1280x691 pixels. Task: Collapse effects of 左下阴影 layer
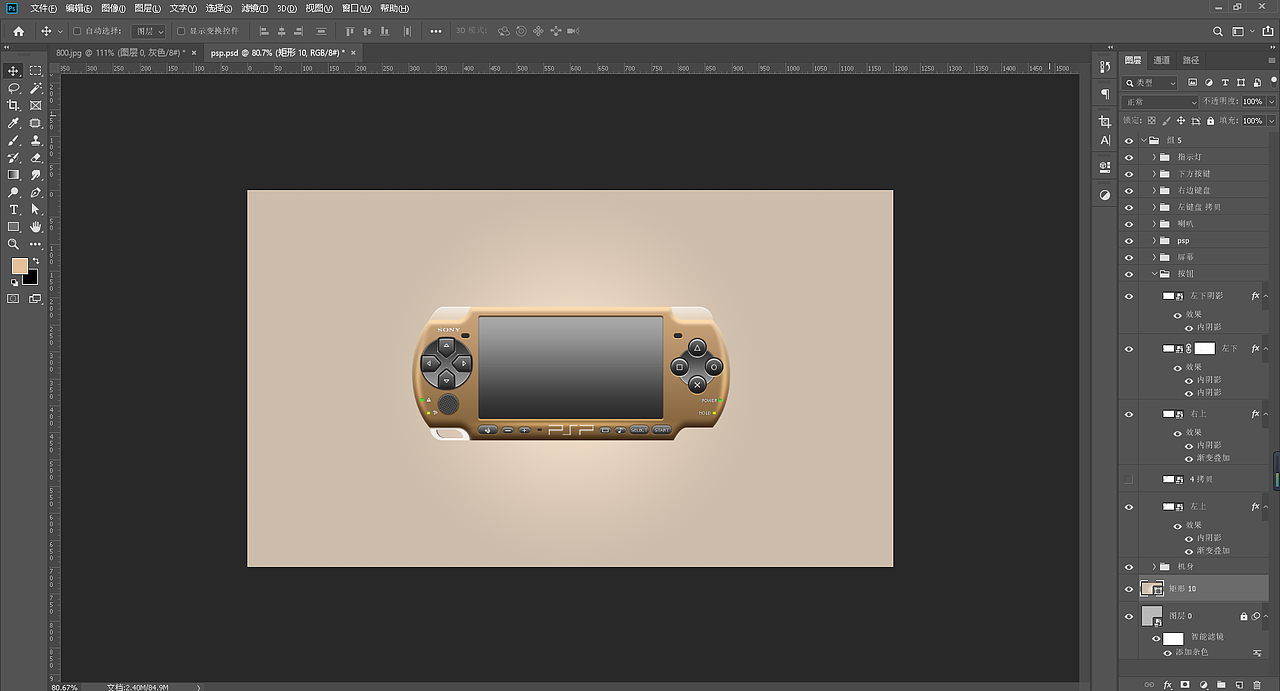(x=1266, y=296)
